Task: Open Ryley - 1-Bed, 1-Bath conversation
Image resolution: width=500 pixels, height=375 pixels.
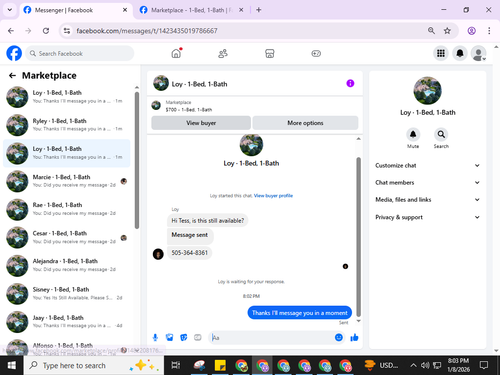Action: point(67,125)
